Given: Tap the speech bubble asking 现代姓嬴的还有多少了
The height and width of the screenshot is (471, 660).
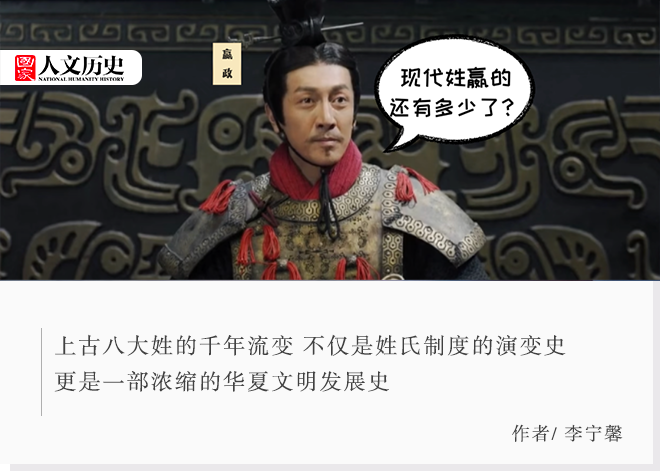Looking at the screenshot, I should (x=455, y=90).
